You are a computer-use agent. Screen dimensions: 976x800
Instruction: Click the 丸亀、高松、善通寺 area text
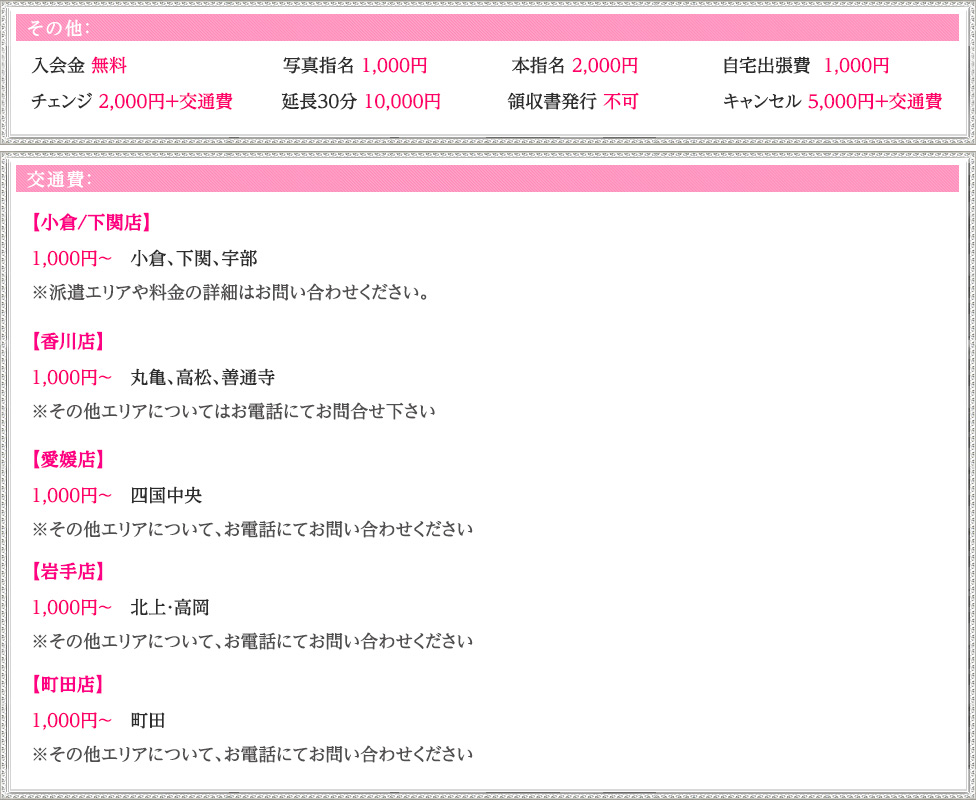tap(203, 378)
